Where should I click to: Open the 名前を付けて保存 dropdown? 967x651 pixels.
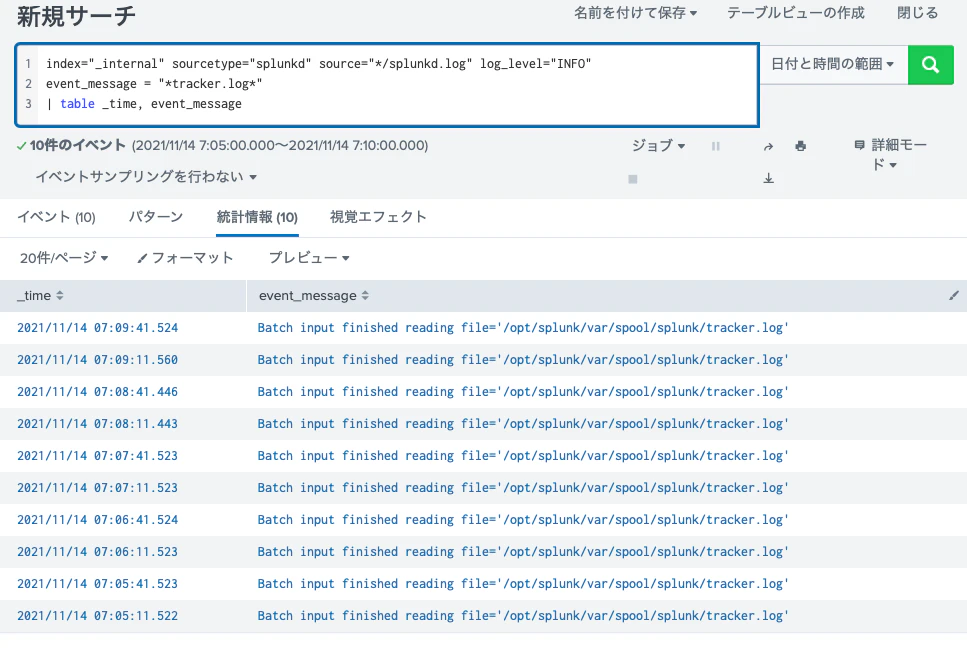click(x=635, y=13)
